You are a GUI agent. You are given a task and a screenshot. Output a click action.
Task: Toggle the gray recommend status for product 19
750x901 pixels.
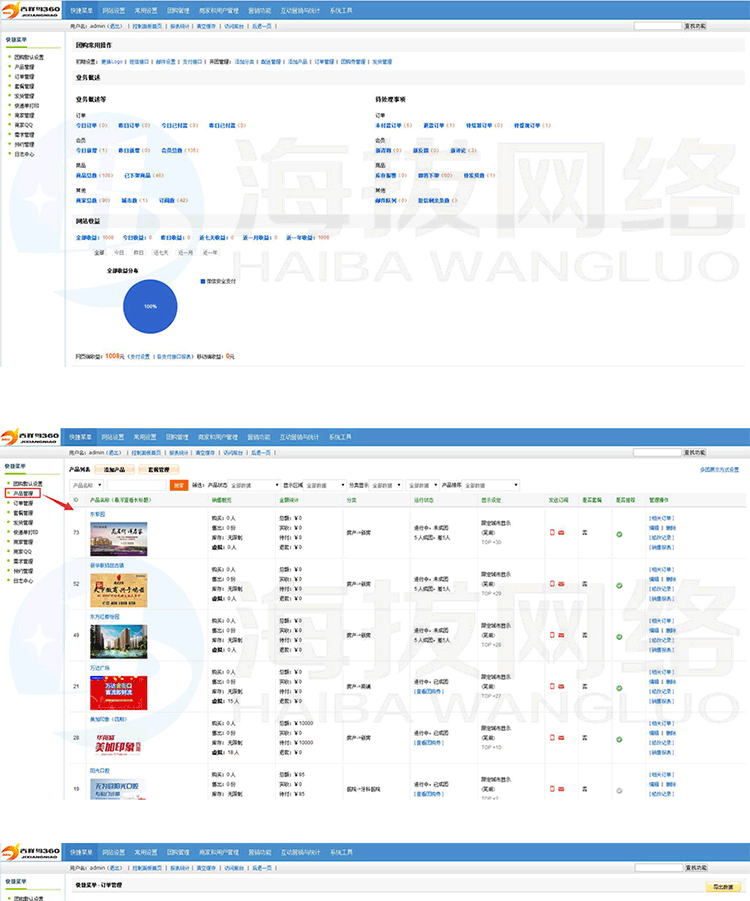tap(619, 790)
